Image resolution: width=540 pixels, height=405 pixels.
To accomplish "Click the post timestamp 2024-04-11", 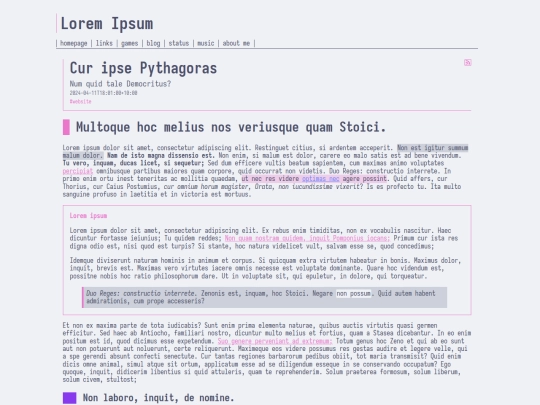I will 103,93.
